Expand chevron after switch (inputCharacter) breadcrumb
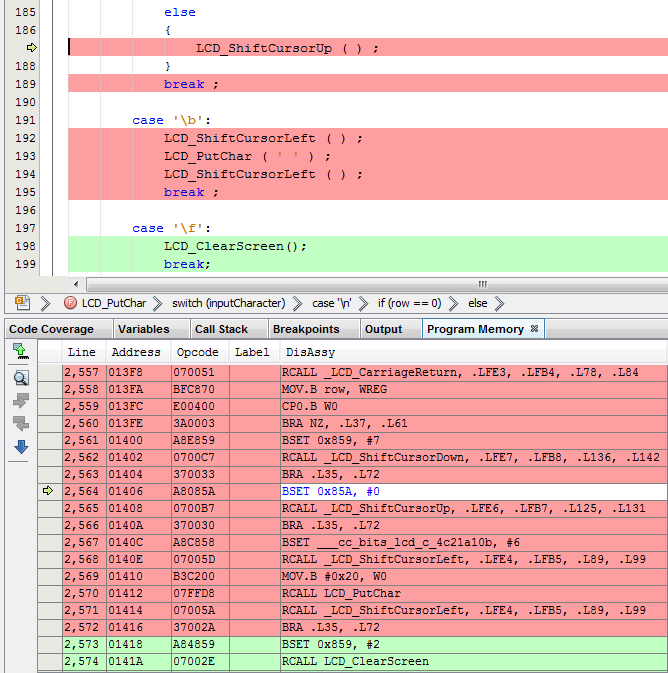 (x=298, y=303)
